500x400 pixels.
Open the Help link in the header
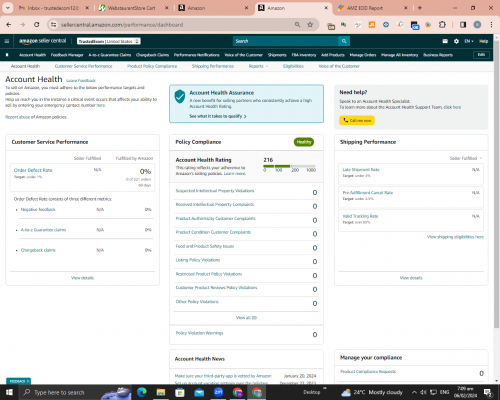[484, 41]
